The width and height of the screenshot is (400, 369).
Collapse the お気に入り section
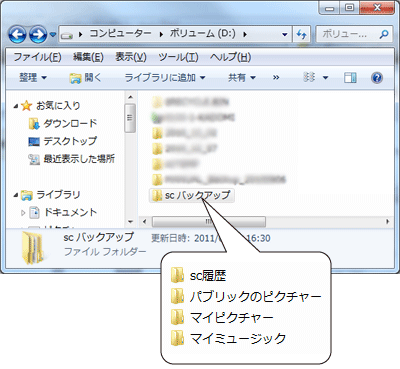16,106
